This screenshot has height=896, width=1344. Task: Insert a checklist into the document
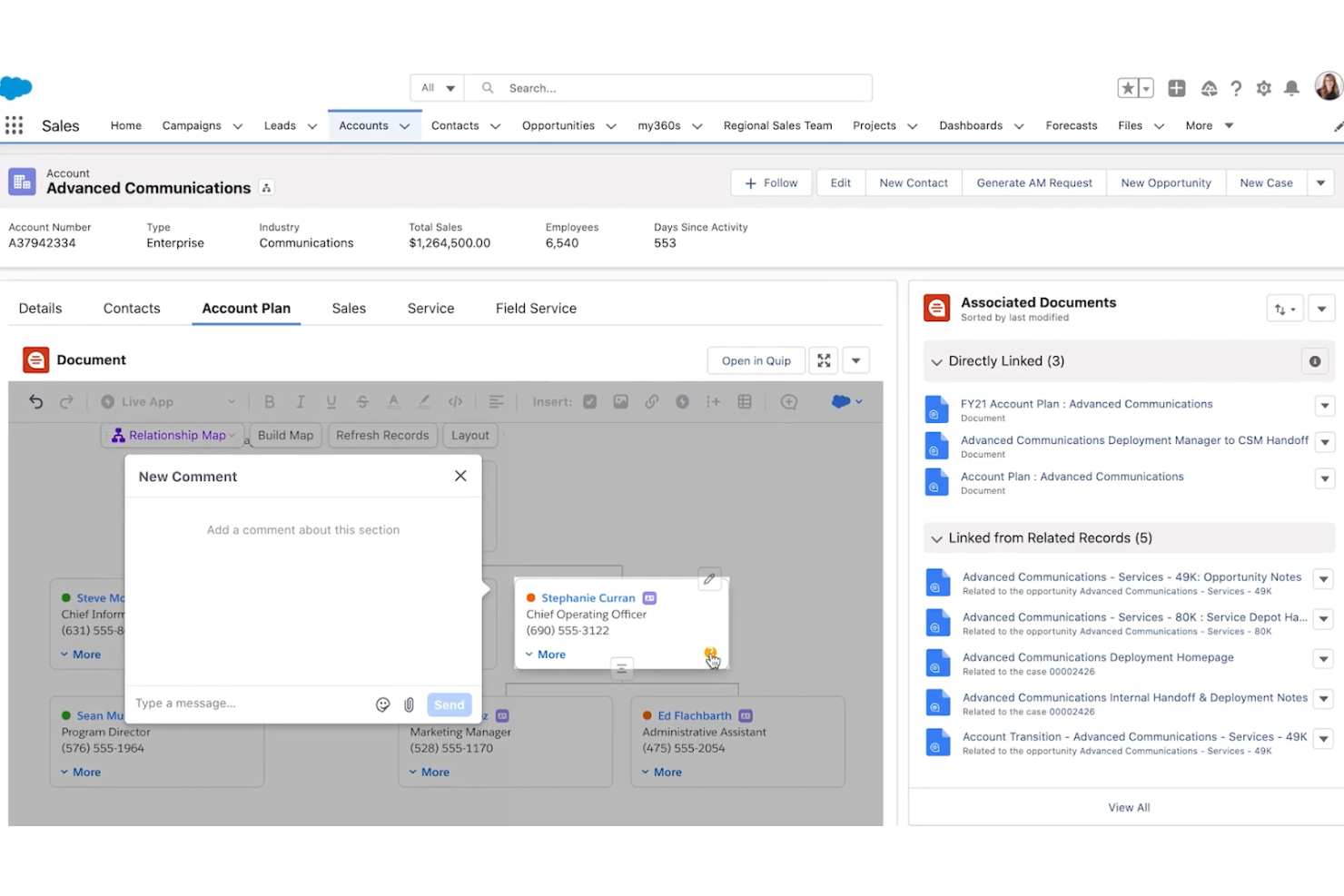[x=589, y=401]
